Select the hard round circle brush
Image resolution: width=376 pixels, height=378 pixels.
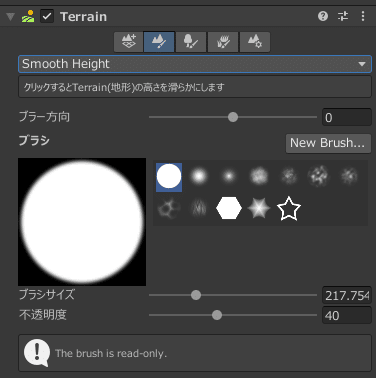click(169, 177)
